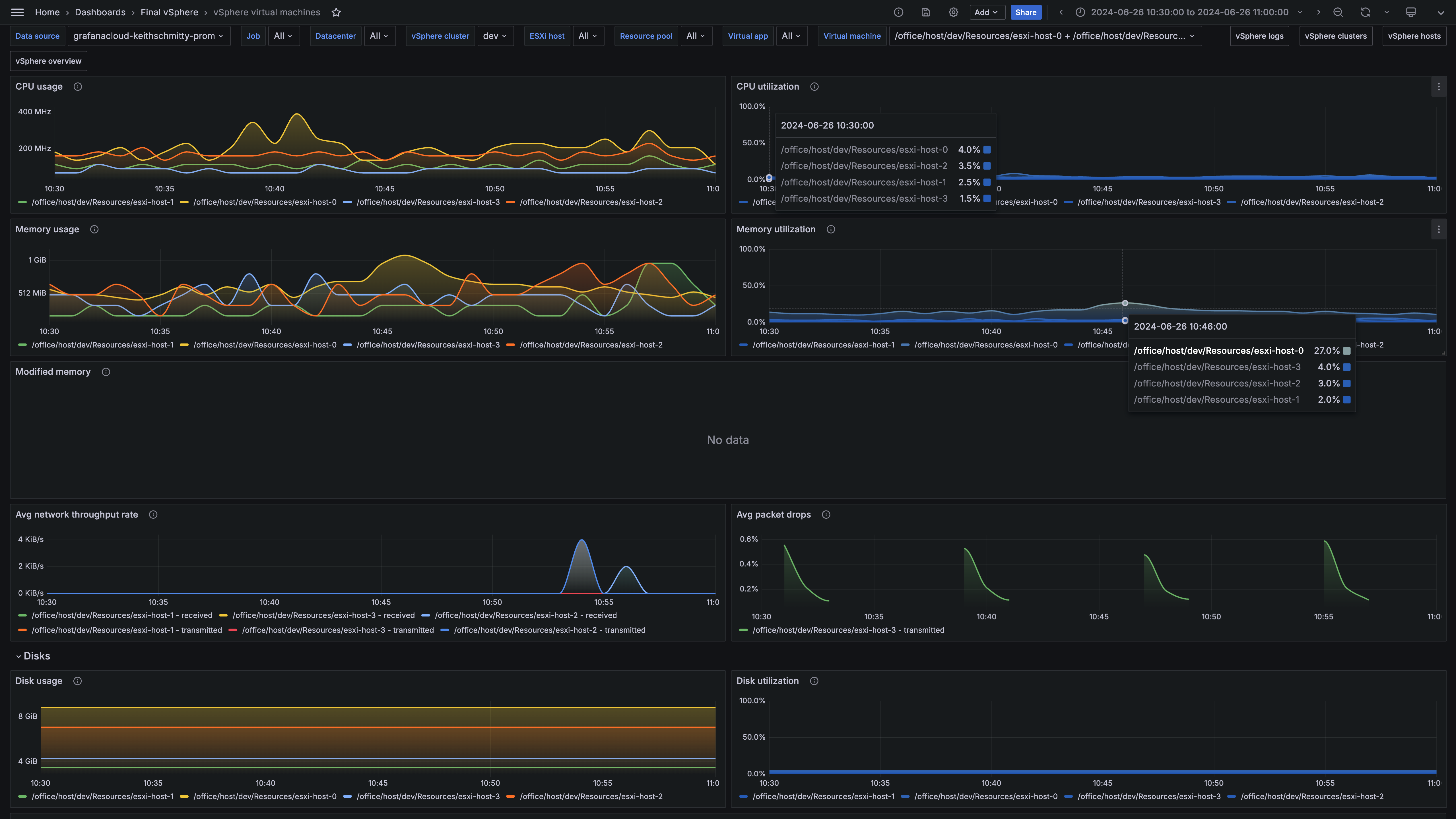Toggle the esxi-host-1 series in the CPU usage legend
Screen dimensions: 1456x819
point(102,202)
